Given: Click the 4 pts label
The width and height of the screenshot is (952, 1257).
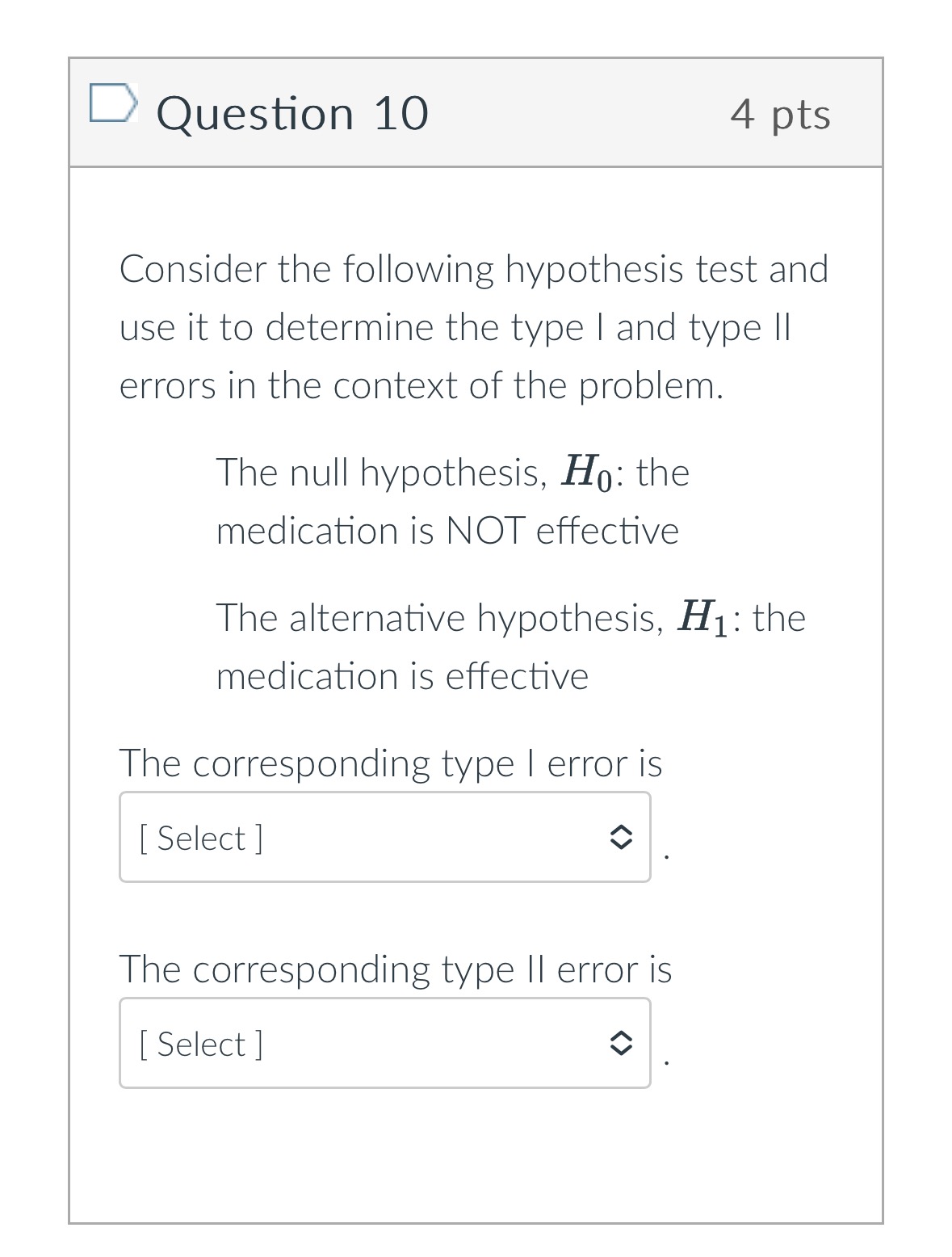Looking at the screenshot, I should point(781,114).
